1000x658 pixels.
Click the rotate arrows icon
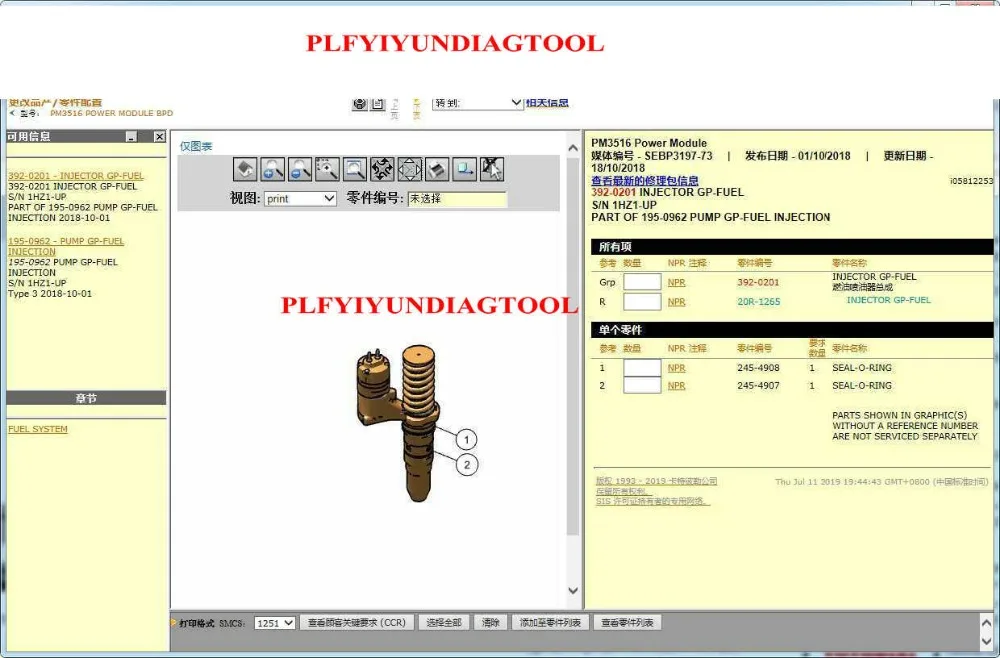pos(382,169)
